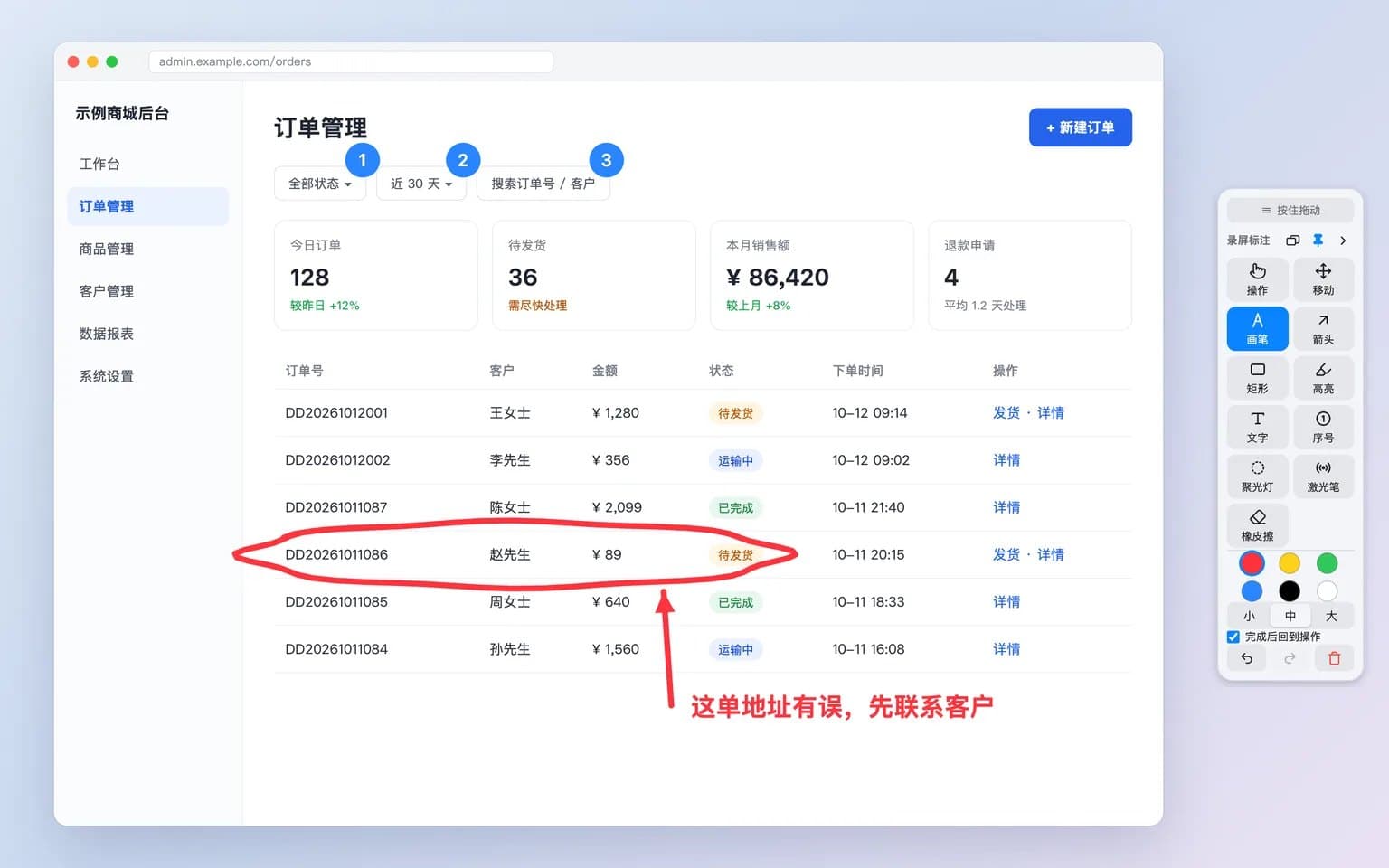
Task: Click the overlapping windows icon beside 录屏标注
Action: pyautogui.click(x=1293, y=241)
